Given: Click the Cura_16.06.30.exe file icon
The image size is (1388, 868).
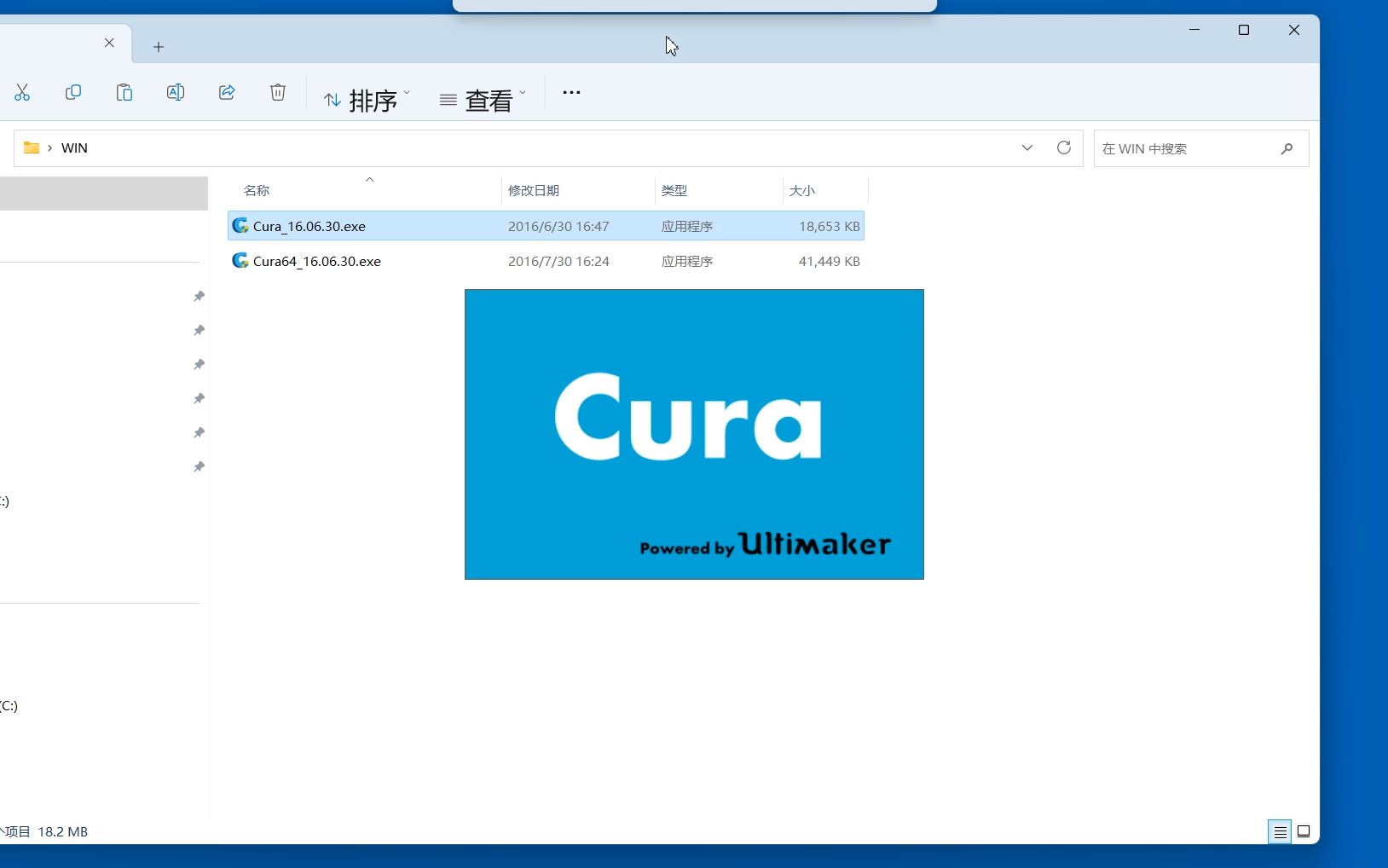Looking at the screenshot, I should (x=240, y=225).
